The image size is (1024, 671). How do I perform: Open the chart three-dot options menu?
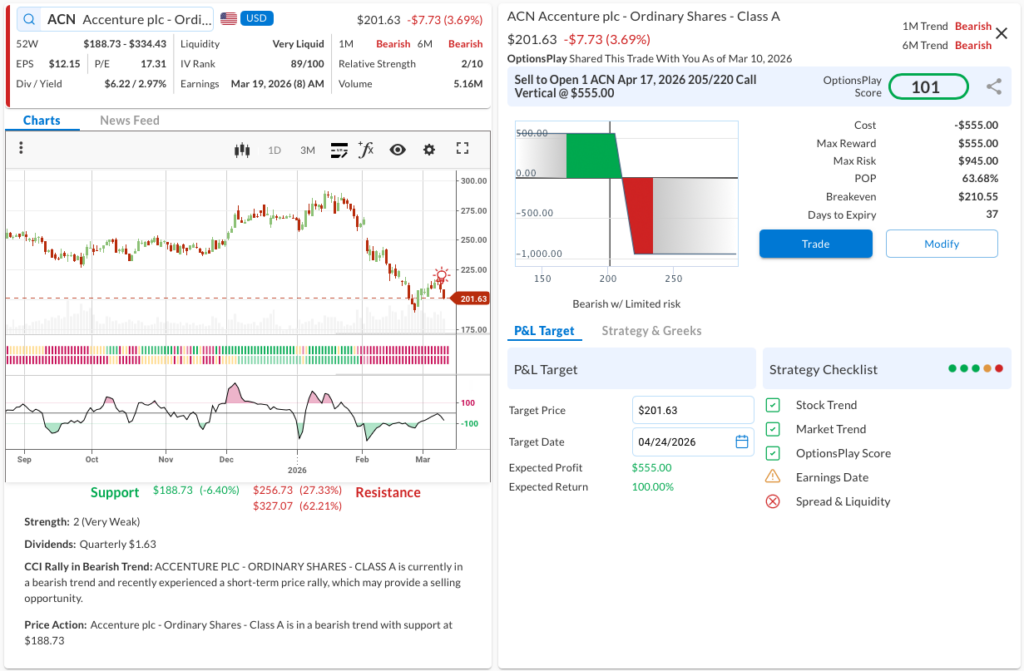point(21,149)
